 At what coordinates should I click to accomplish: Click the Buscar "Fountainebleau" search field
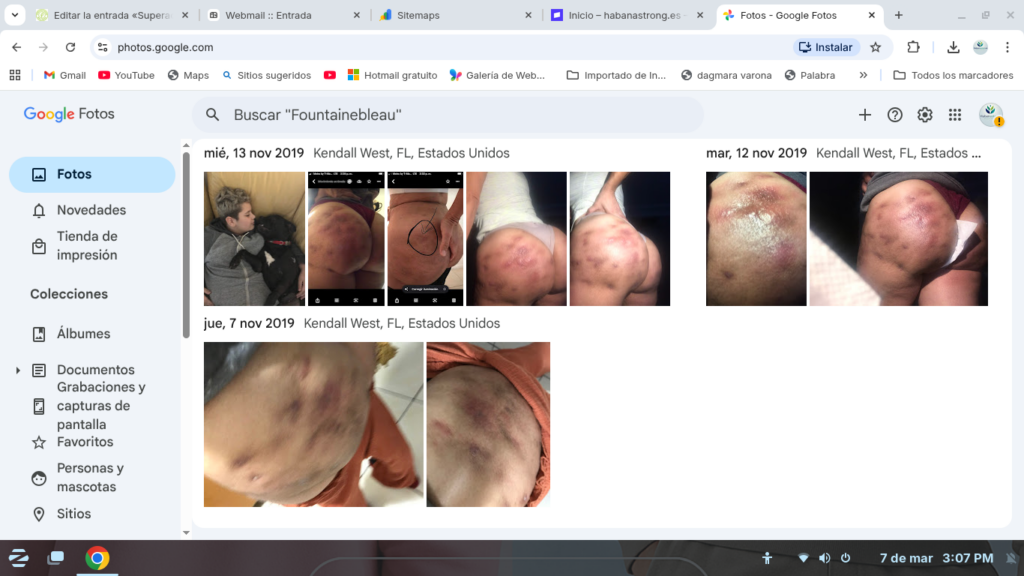450,115
